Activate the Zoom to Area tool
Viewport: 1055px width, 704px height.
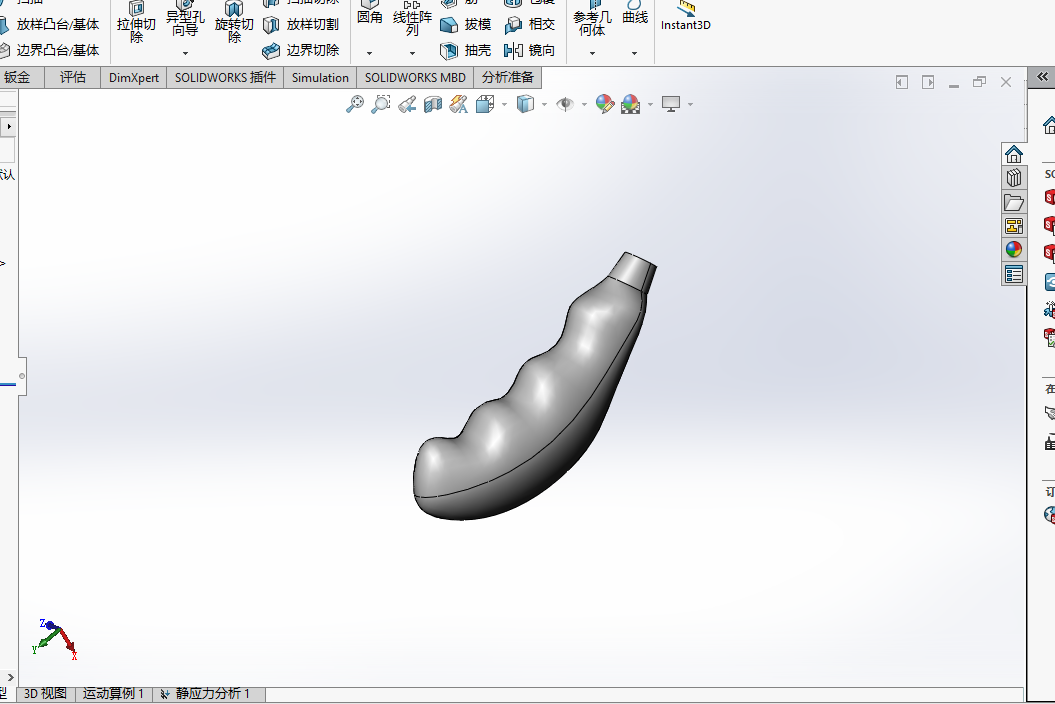point(381,104)
